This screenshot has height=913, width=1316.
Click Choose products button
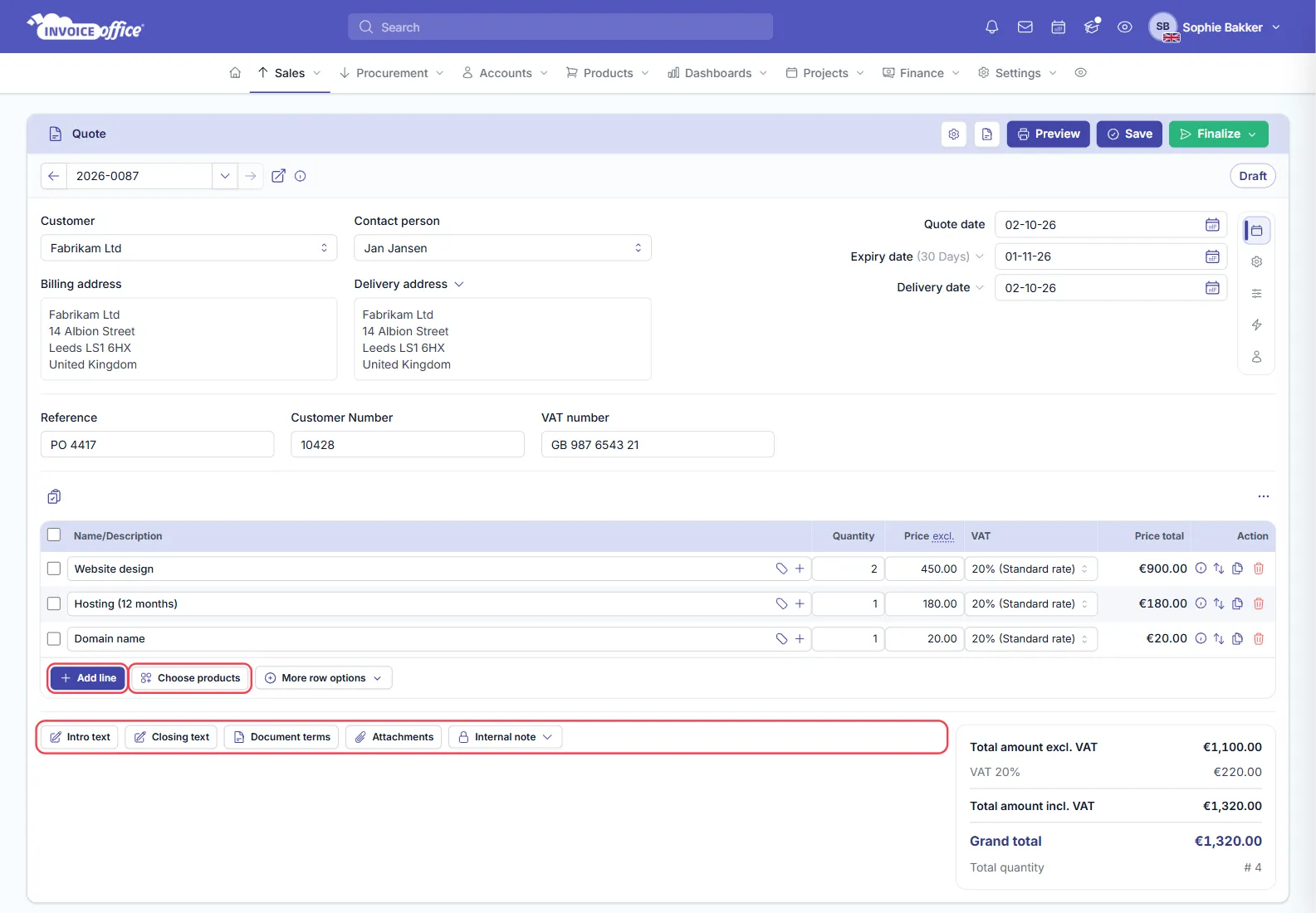(190, 678)
